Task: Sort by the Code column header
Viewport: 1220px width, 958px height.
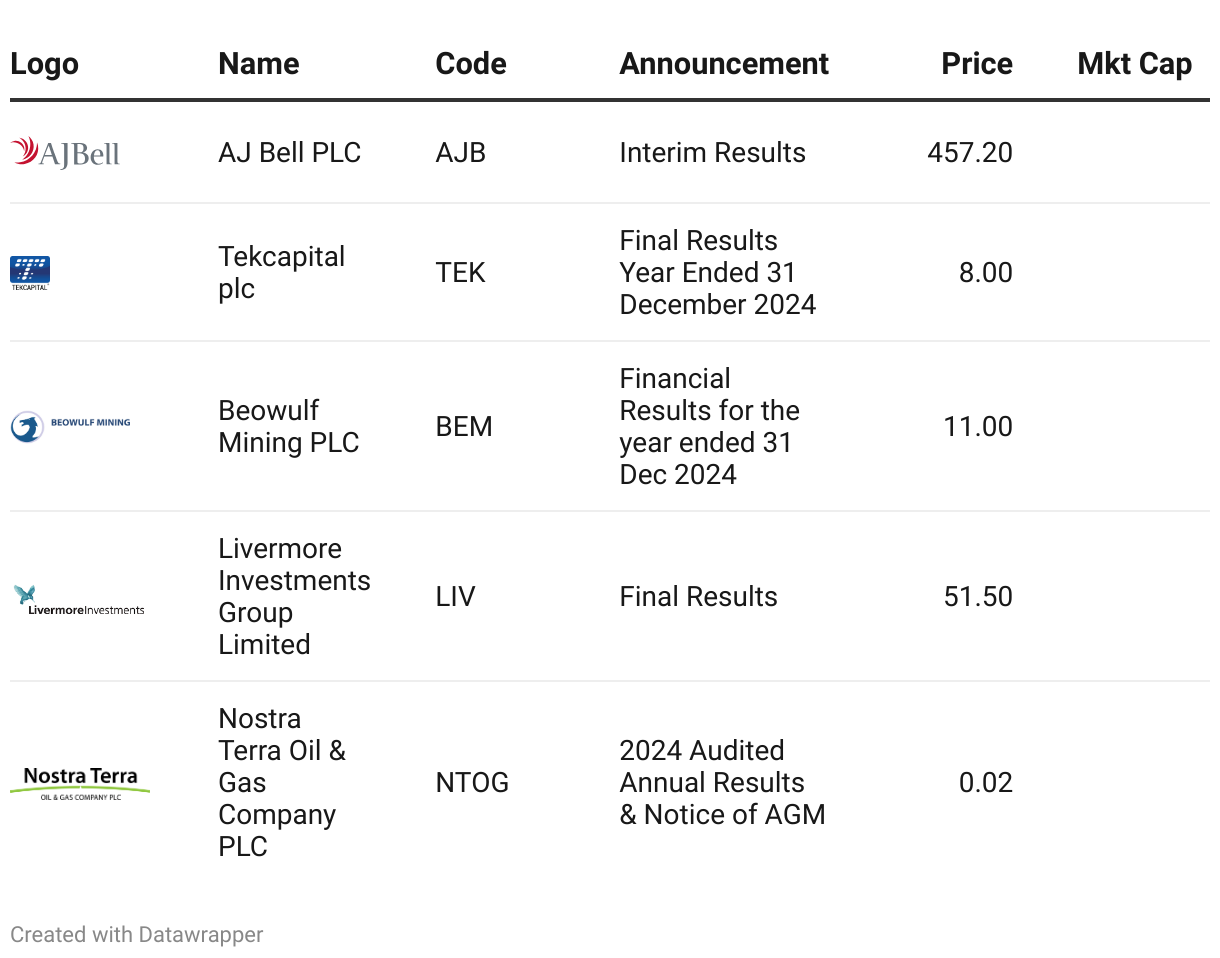Action: tap(470, 64)
